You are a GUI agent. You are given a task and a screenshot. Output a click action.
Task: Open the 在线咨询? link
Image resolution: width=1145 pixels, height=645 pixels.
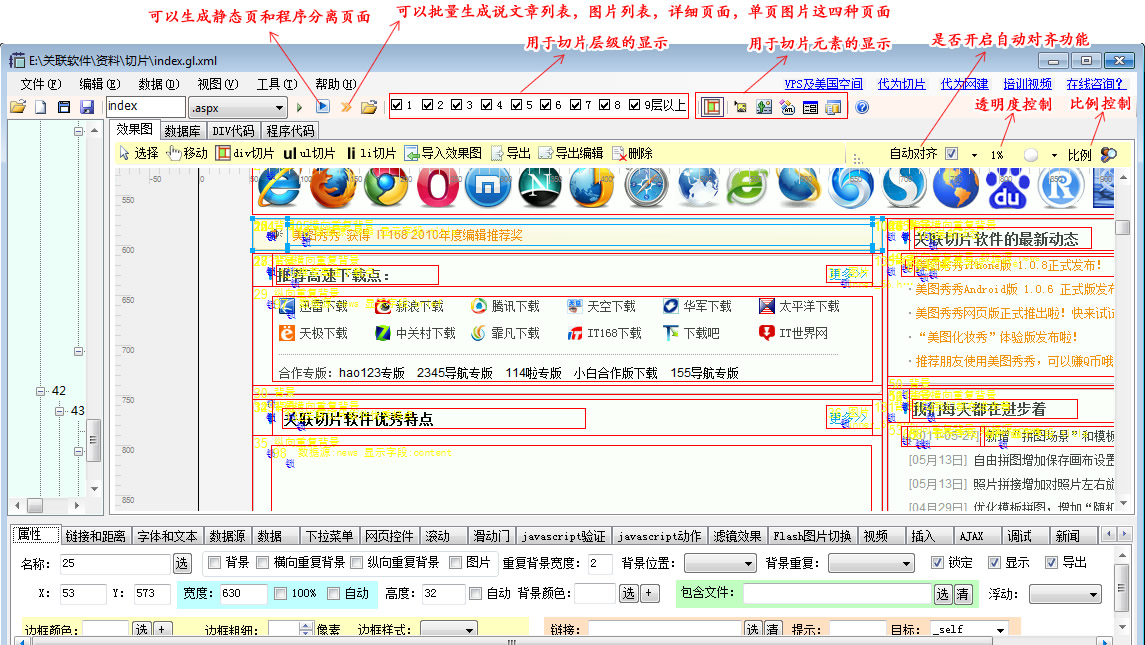1095,84
